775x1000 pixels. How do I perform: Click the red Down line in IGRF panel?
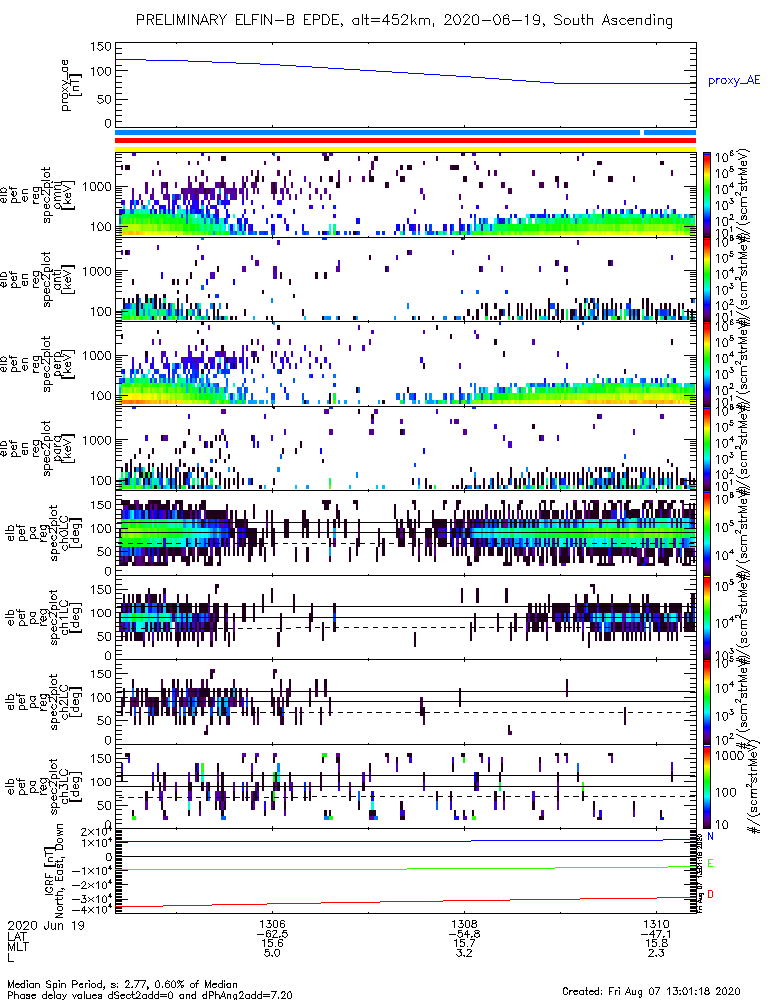[x=405, y=902]
